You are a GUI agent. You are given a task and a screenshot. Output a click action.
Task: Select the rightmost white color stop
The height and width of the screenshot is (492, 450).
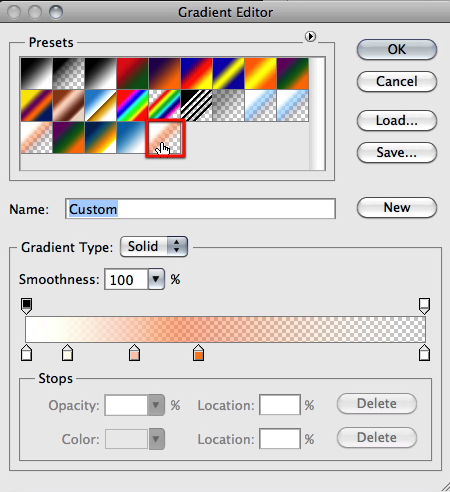(x=424, y=353)
